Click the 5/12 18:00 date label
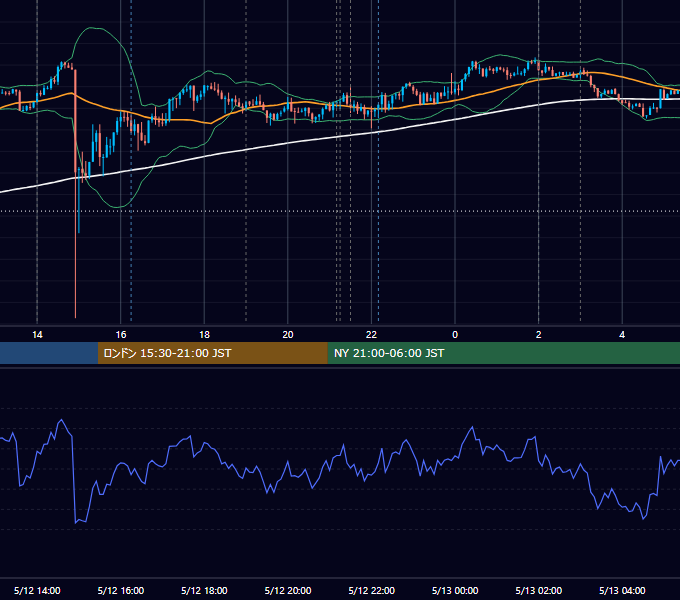Image resolution: width=680 pixels, height=600 pixels. click(x=204, y=590)
